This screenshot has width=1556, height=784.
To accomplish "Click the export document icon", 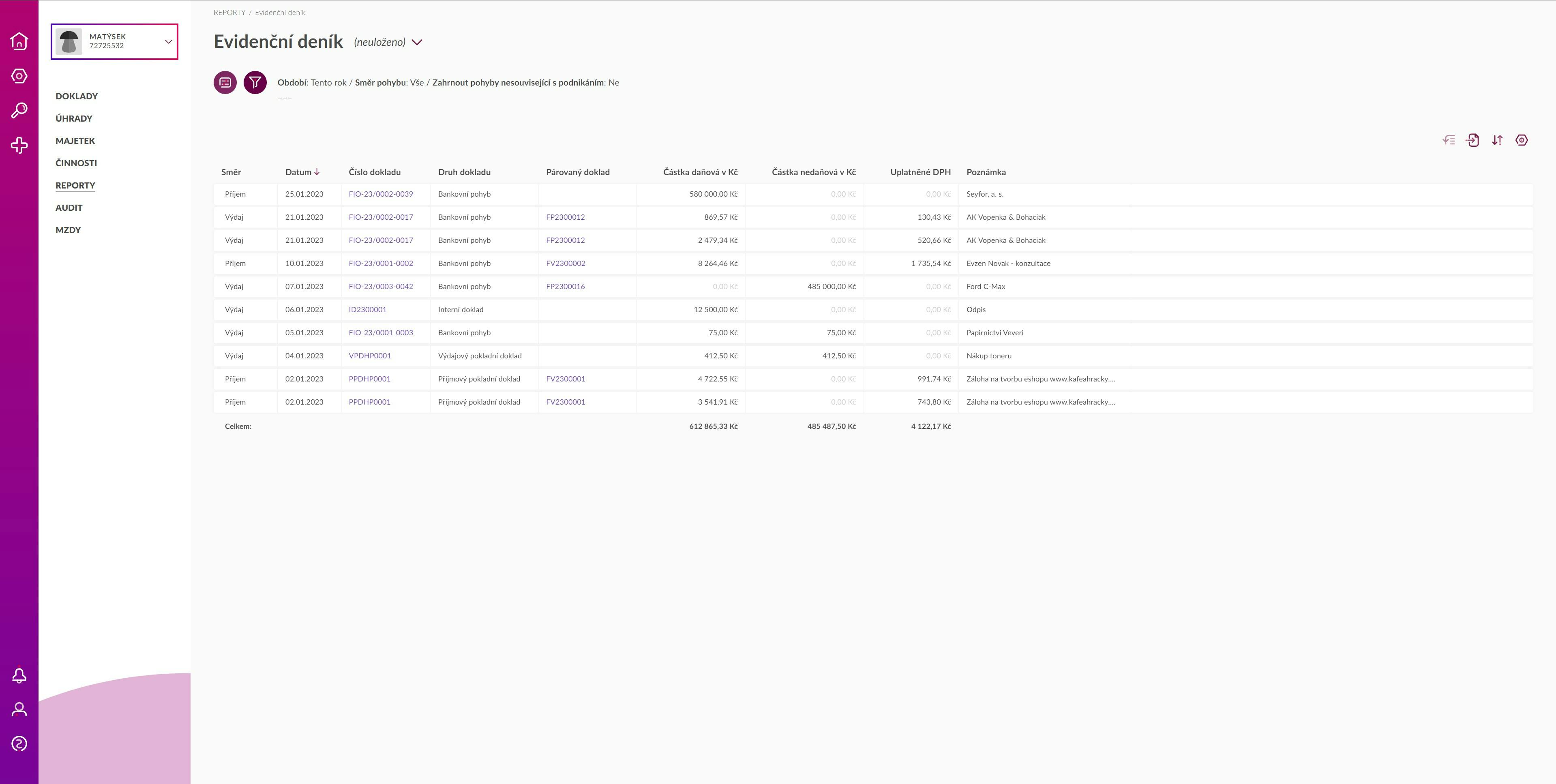I will click(x=1472, y=140).
